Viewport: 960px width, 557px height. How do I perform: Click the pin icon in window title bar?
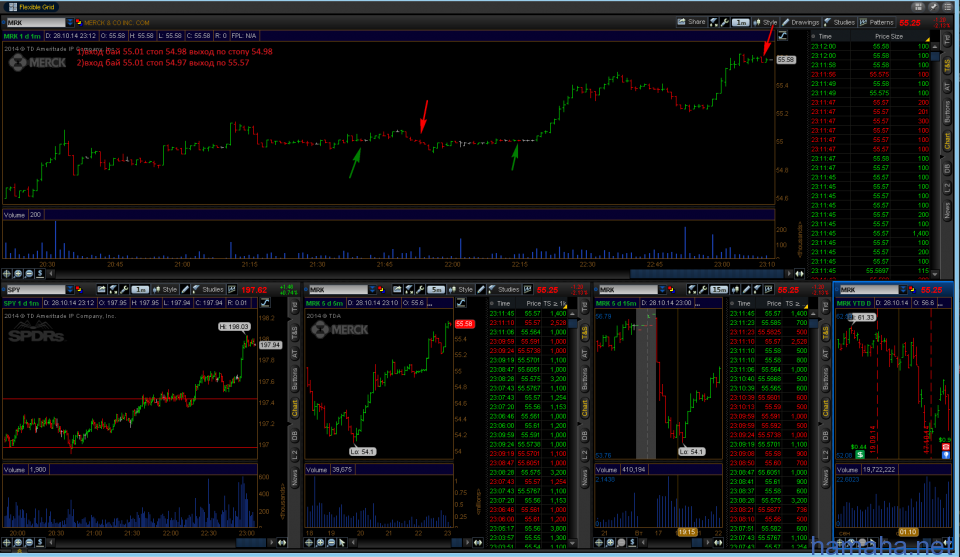coord(933,7)
